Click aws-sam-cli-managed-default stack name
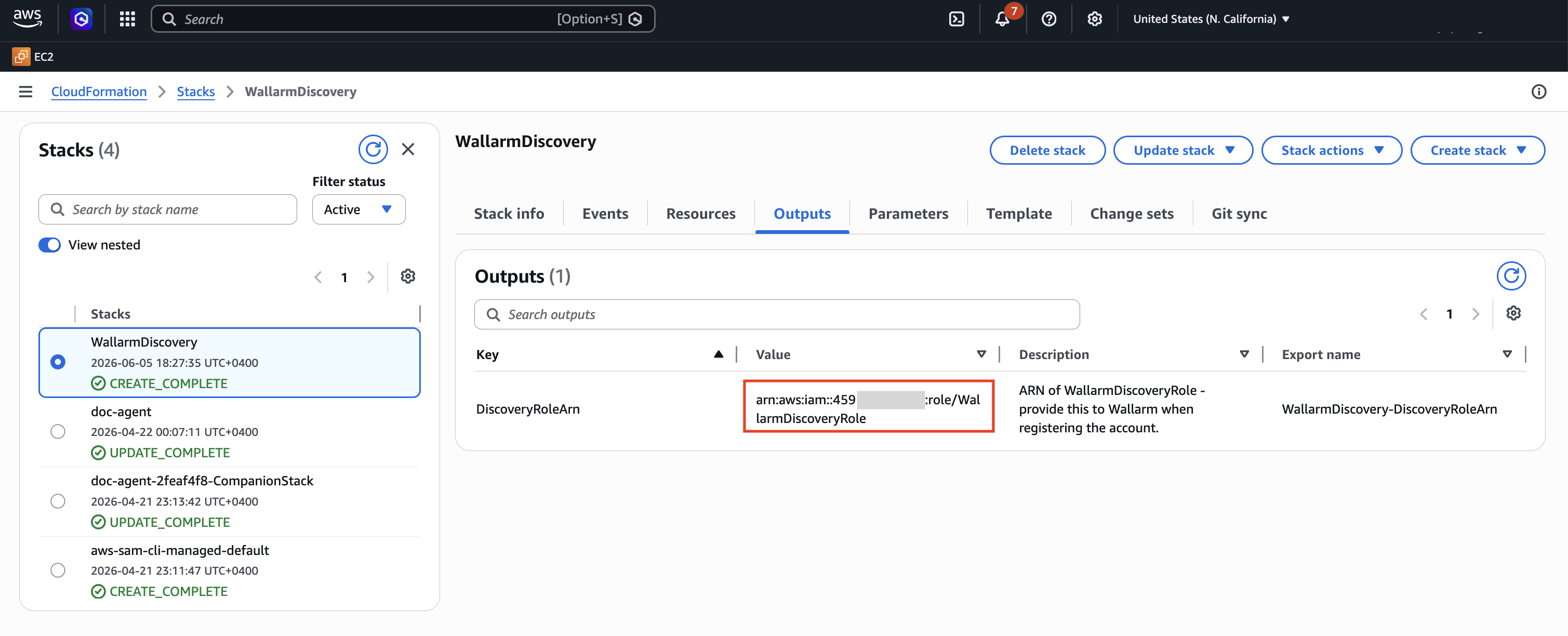Image resolution: width=1568 pixels, height=636 pixels. point(180,550)
